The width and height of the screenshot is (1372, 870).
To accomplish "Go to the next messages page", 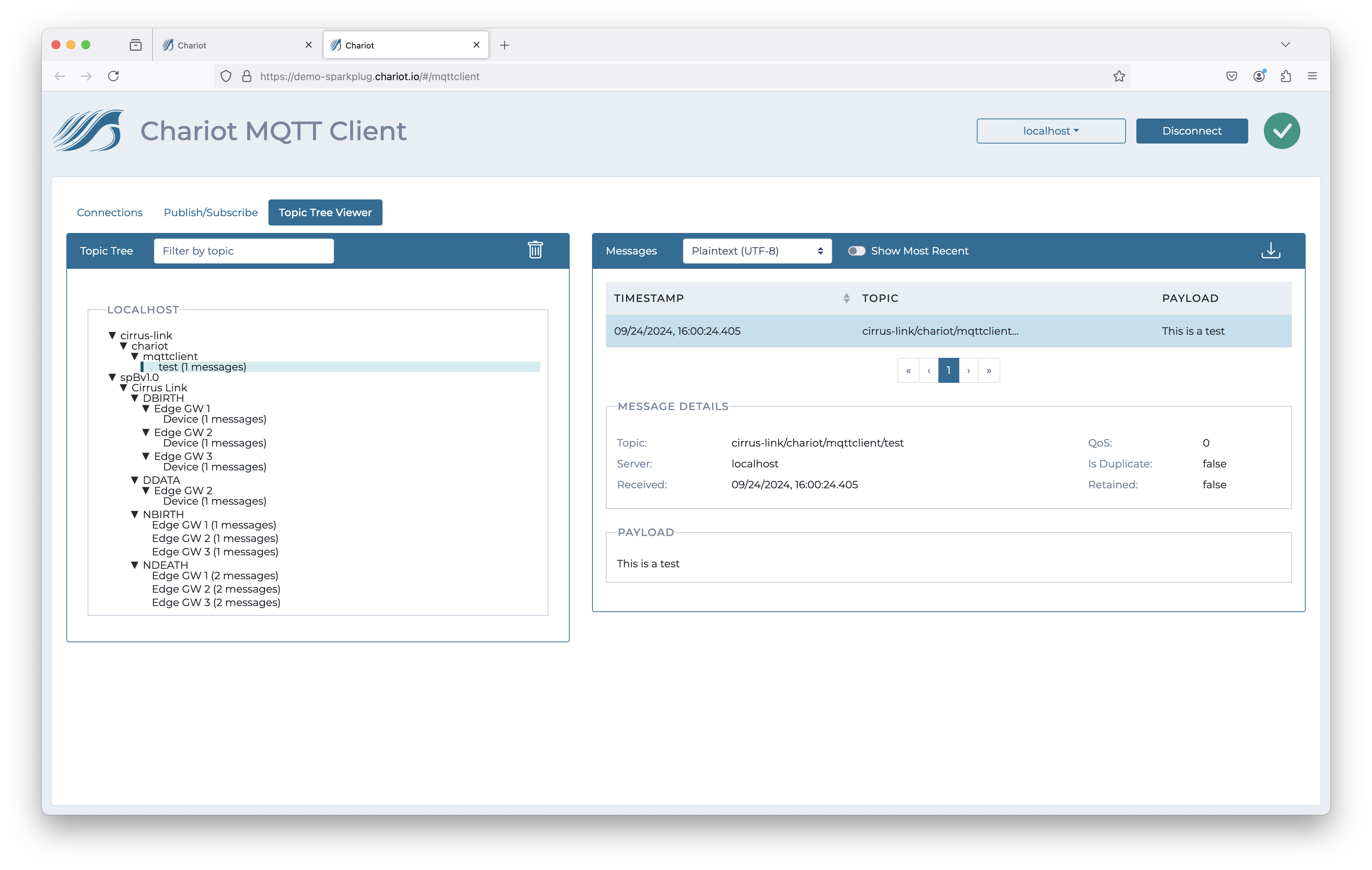I will pos(969,371).
